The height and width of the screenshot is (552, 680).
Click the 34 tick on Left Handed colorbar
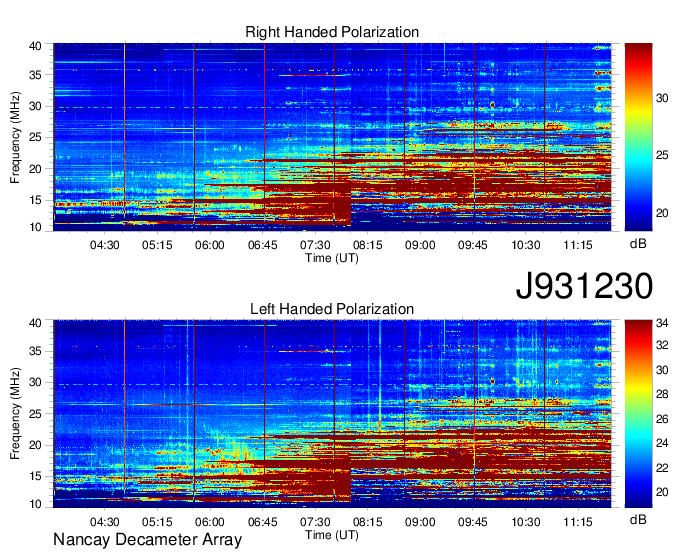662,323
